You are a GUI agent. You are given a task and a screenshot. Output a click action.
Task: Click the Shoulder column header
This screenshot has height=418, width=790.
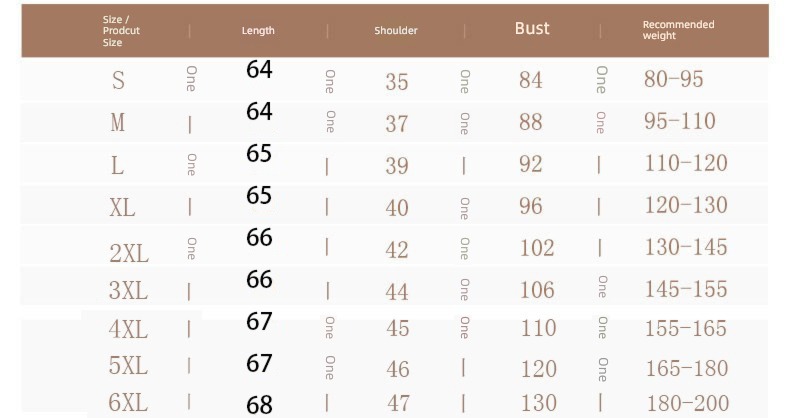(396, 31)
